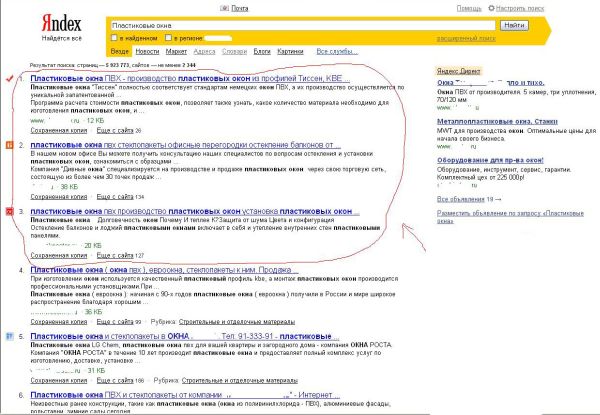Image resolution: width=600 pixels, height=415 pixels.
Task: Select the Везде tab
Action: point(119,51)
